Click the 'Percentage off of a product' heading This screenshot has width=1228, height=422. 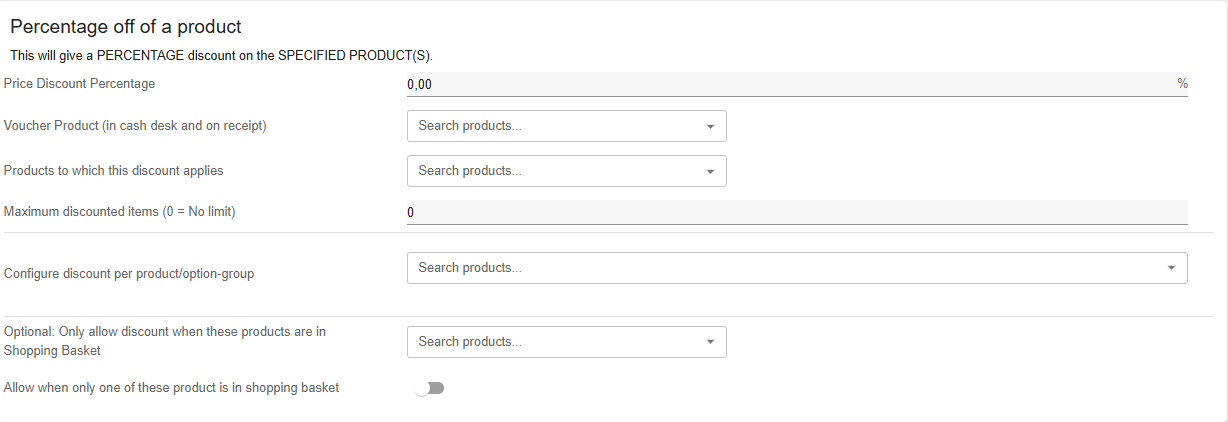tap(126, 27)
